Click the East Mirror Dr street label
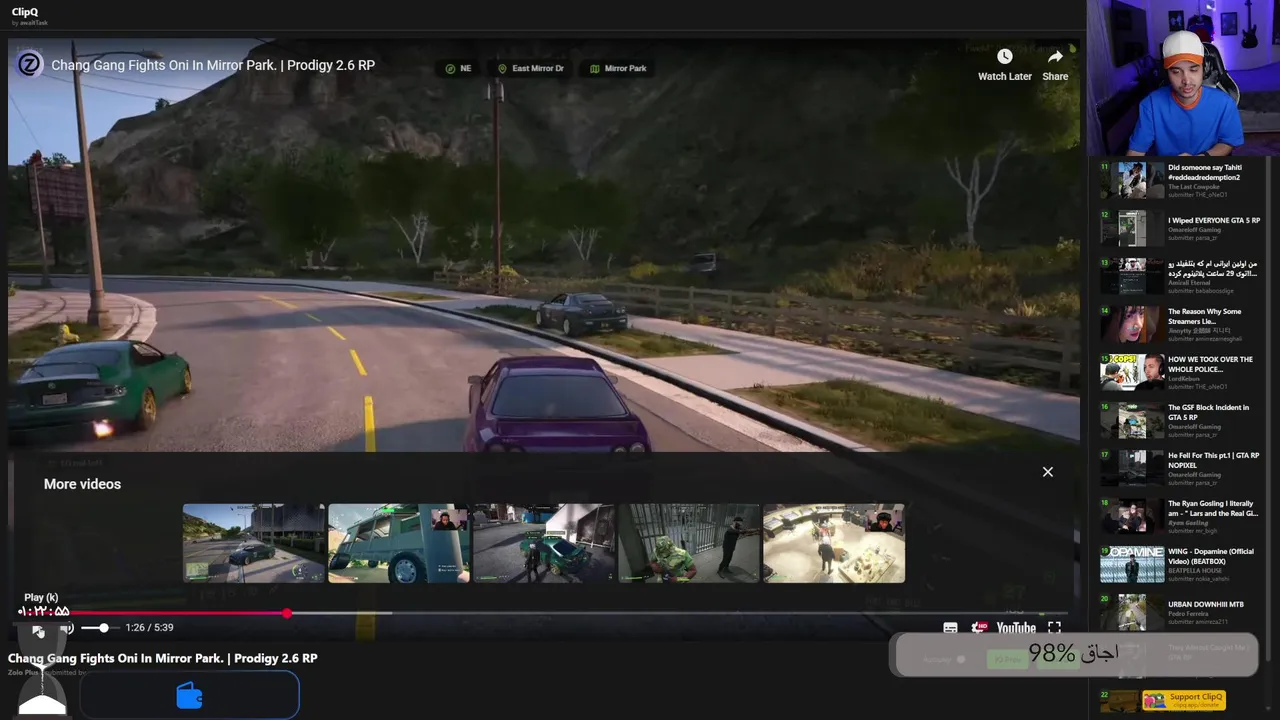Viewport: 1280px width, 720px height. (531, 69)
